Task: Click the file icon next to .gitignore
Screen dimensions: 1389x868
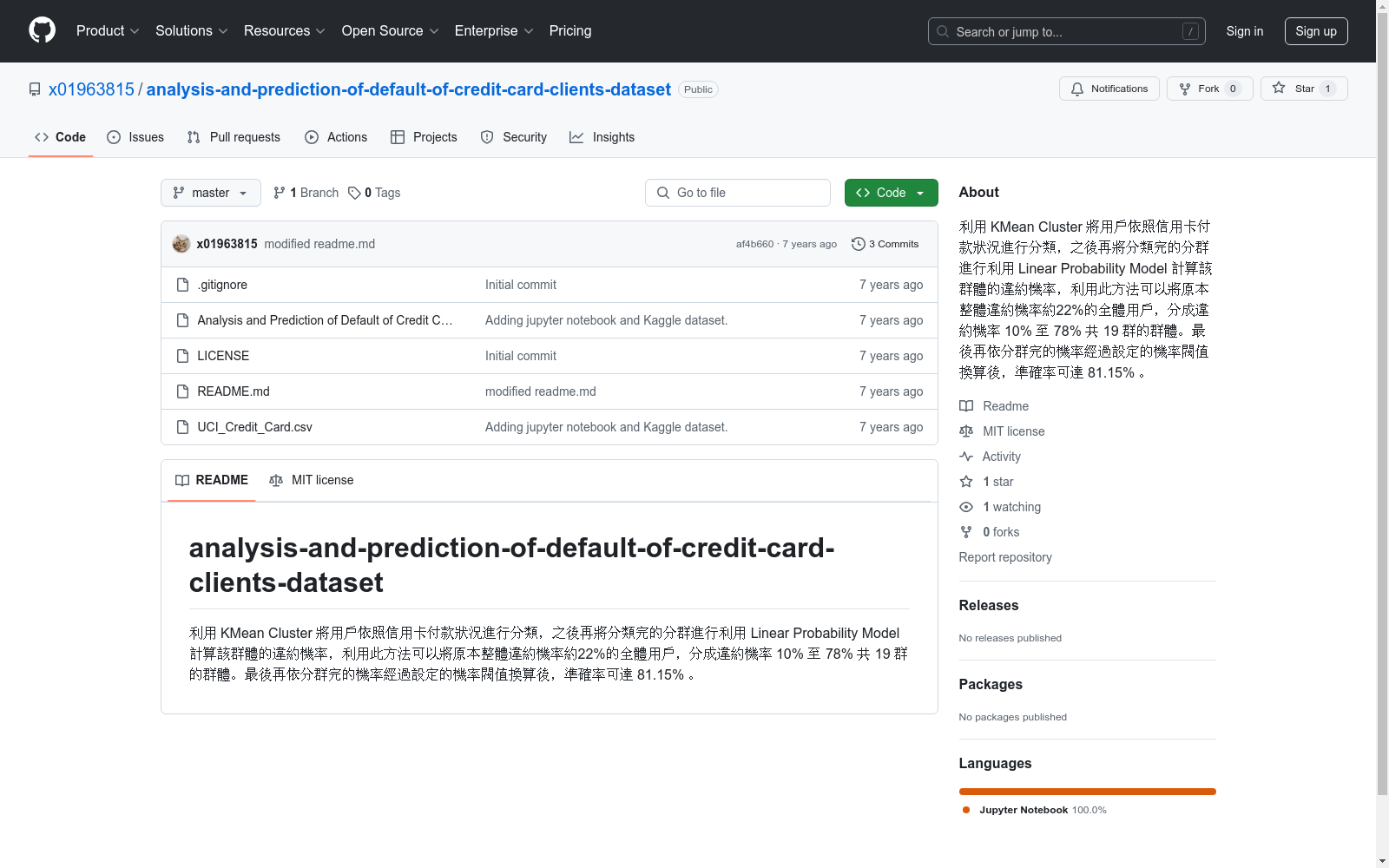Action: (182, 285)
